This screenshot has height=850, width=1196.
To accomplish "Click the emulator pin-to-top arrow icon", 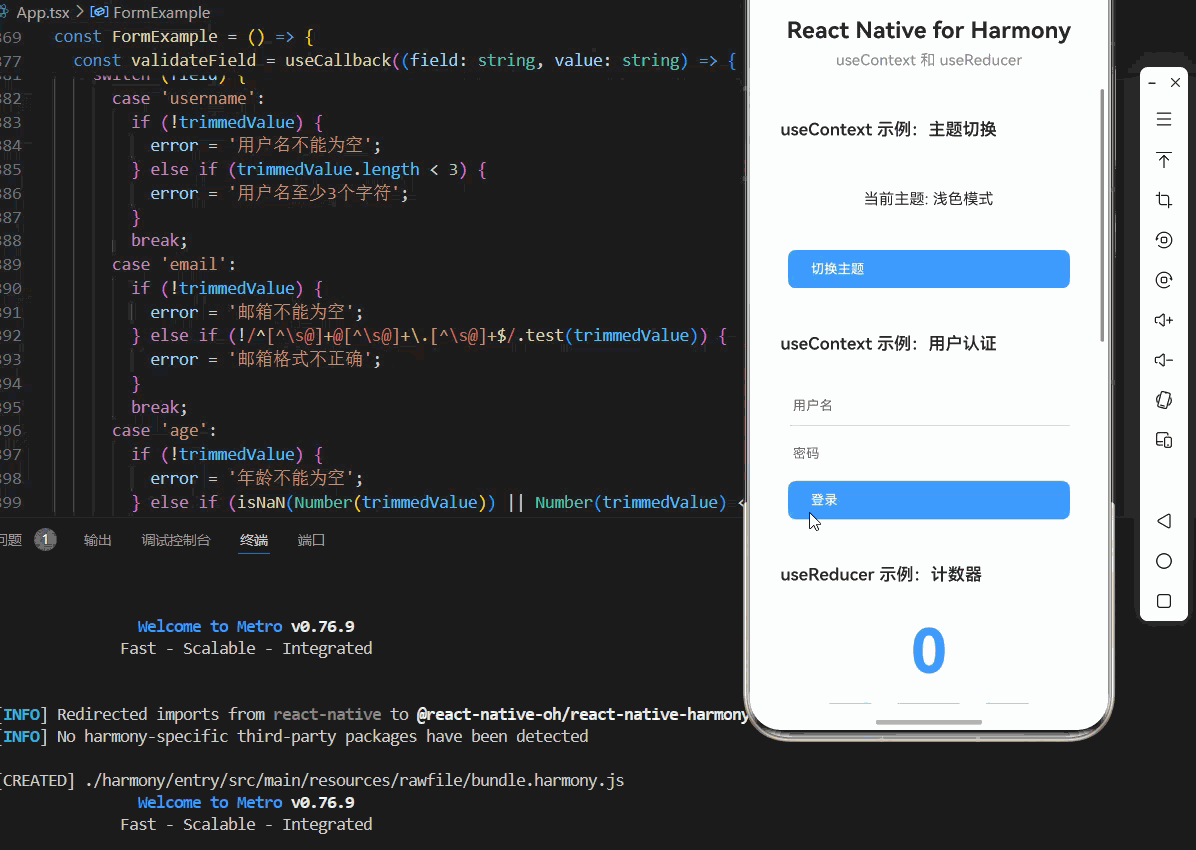I will tap(1164, 159).
